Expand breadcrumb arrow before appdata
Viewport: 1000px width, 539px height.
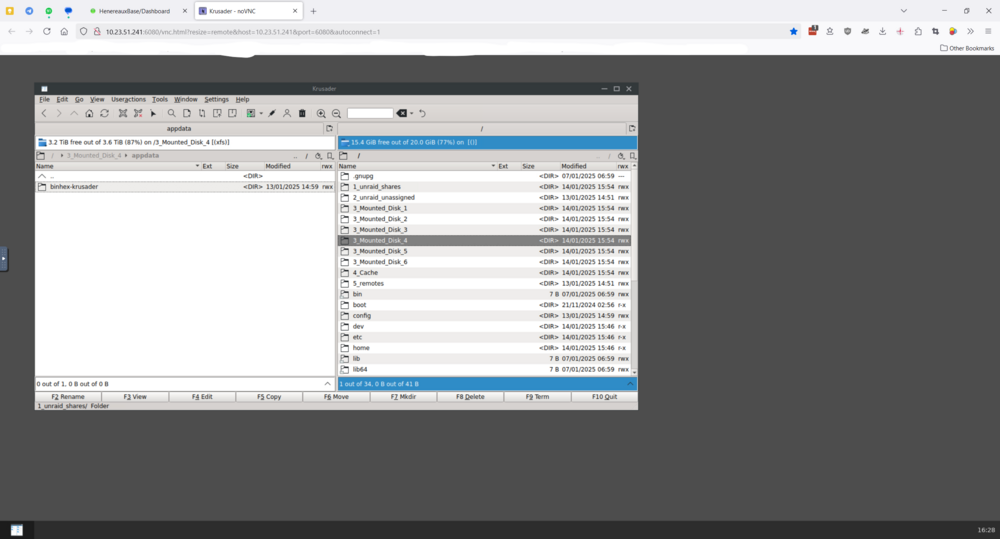tap(126, 156)
